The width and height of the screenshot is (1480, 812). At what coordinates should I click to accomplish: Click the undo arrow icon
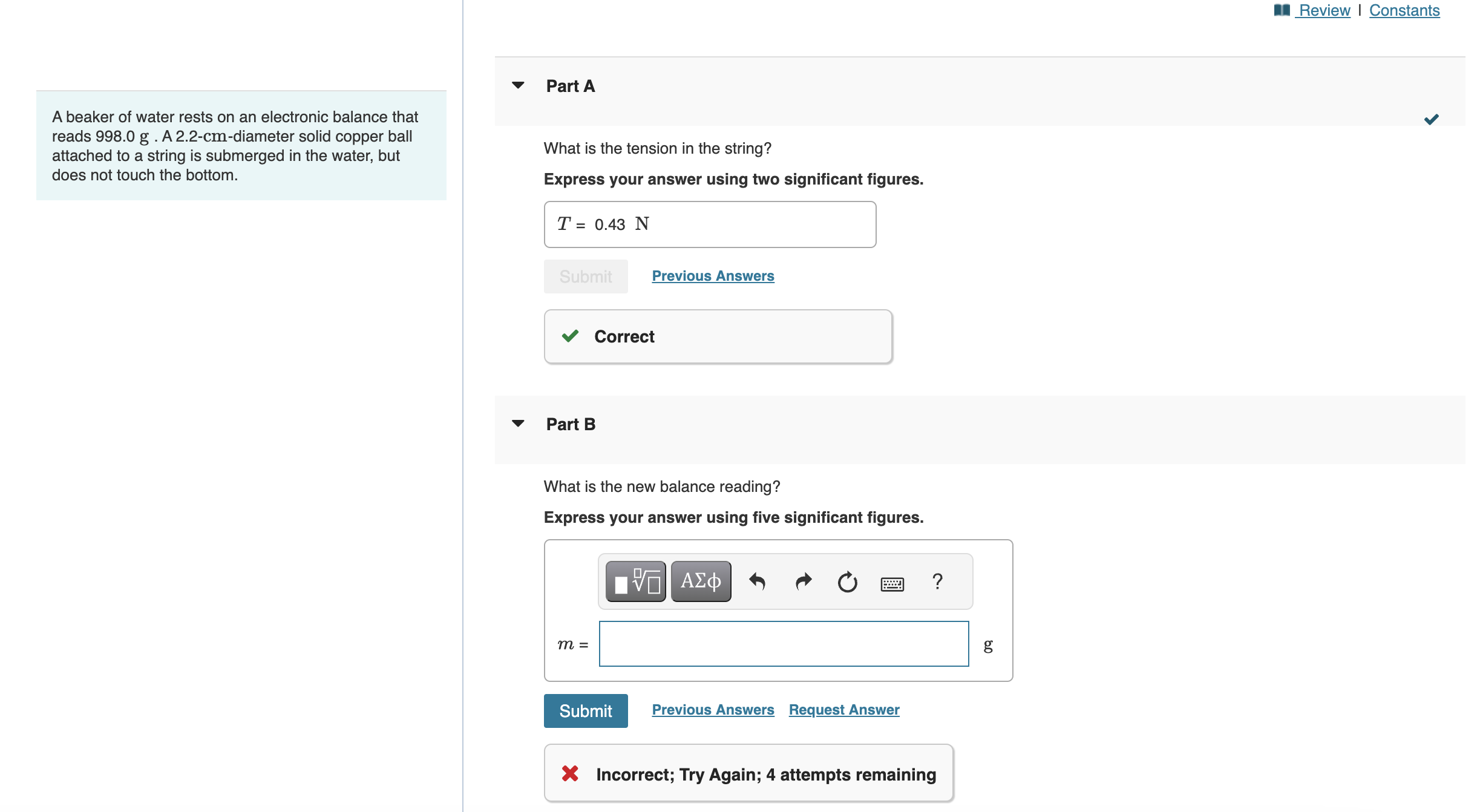pos(758,581)
